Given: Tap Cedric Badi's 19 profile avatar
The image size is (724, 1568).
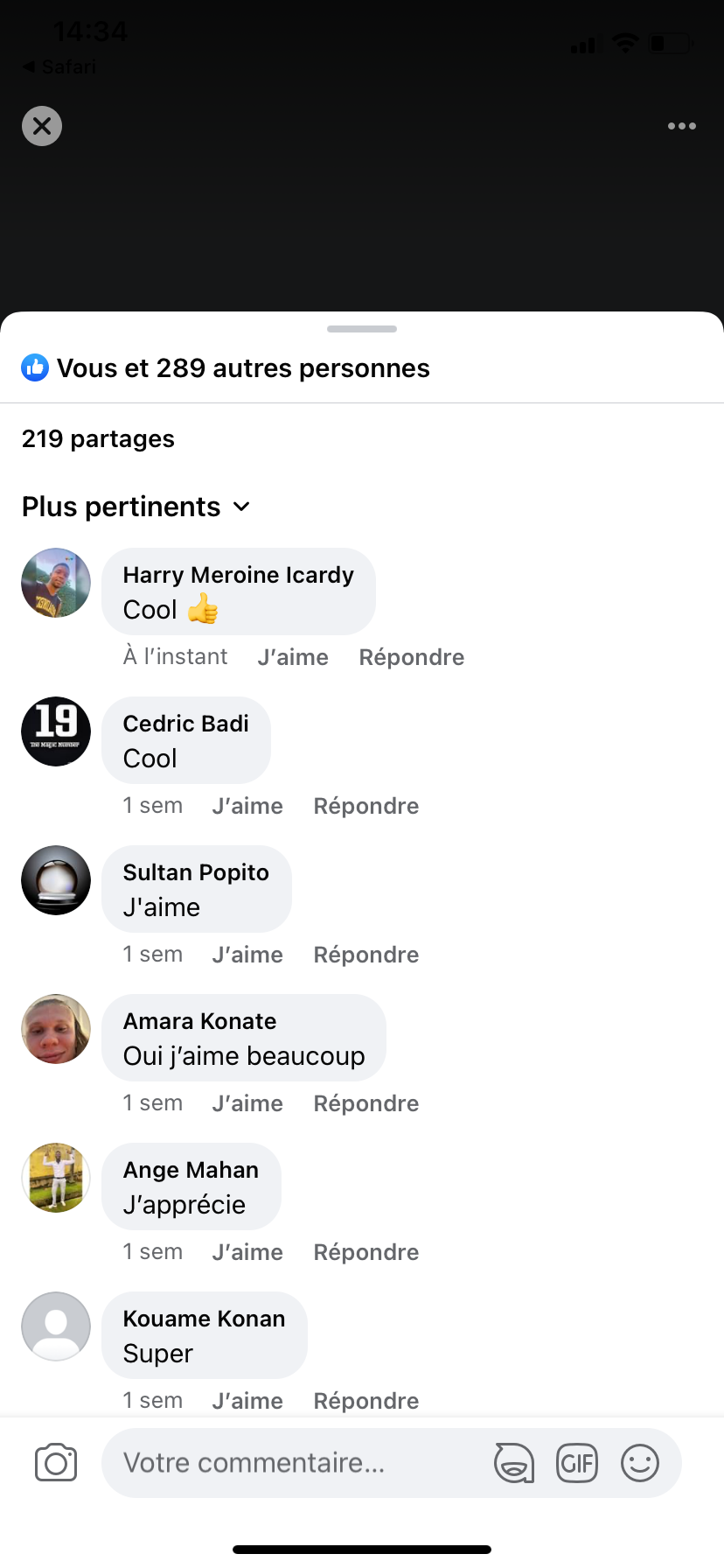Looking at the screenshot, I should pos(56,731).
